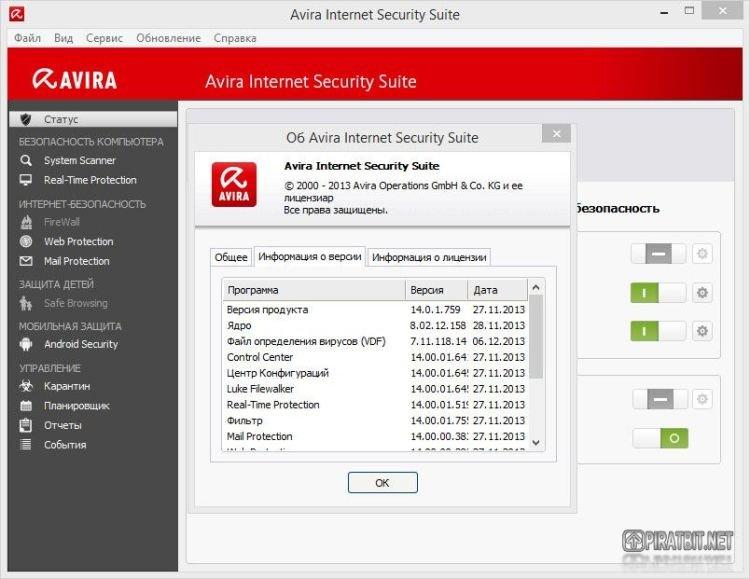This screenshot has height=579, width=750.
Task: Toggle the second green on switch
Action: (x=658, y=331)
